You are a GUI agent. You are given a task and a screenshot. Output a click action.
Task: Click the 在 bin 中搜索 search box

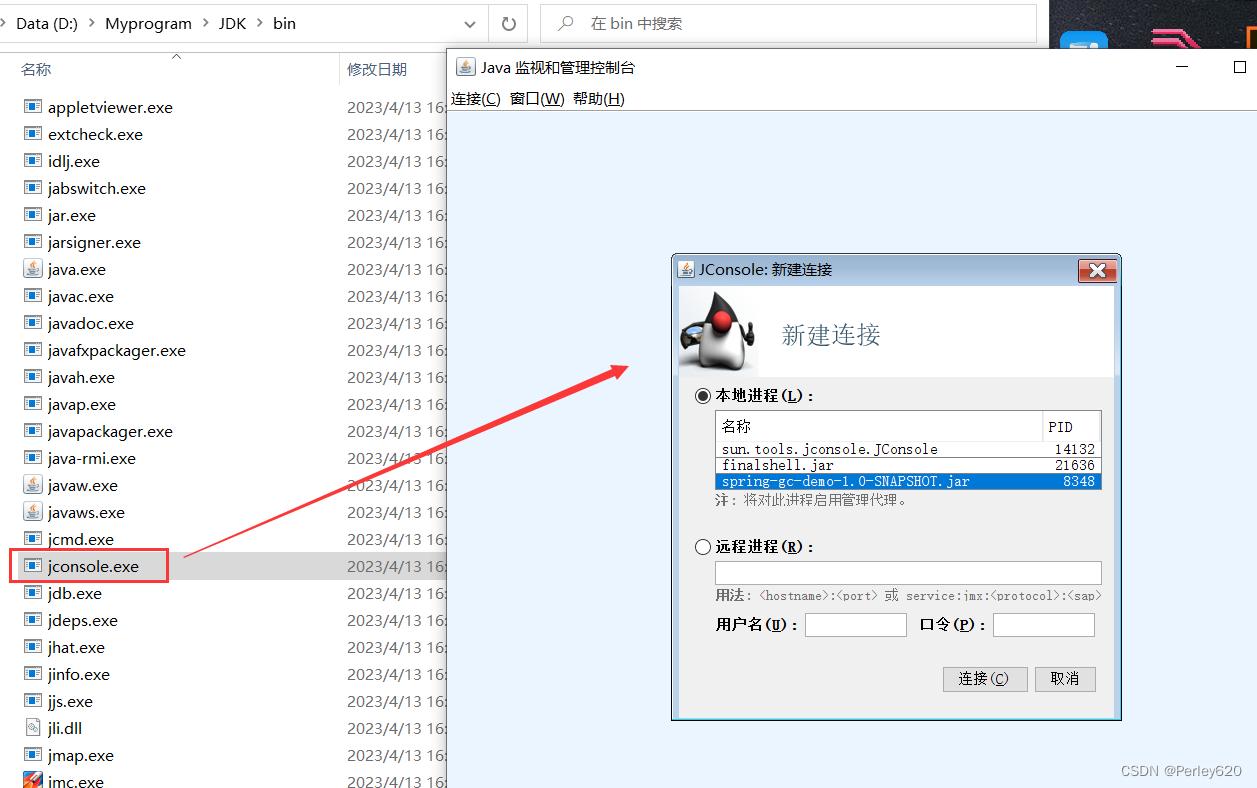pyautogui.click(x=788, y=23)
